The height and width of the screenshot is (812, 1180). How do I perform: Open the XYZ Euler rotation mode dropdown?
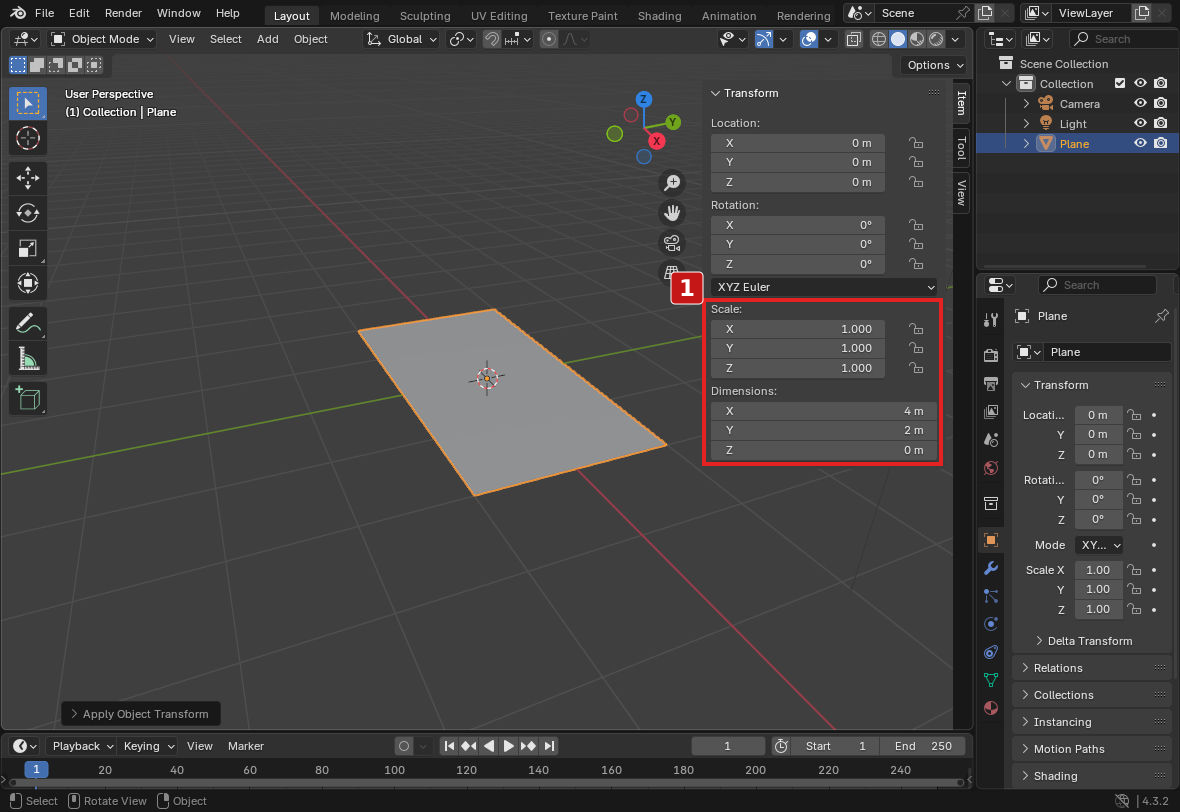click(x=824, y=287)
